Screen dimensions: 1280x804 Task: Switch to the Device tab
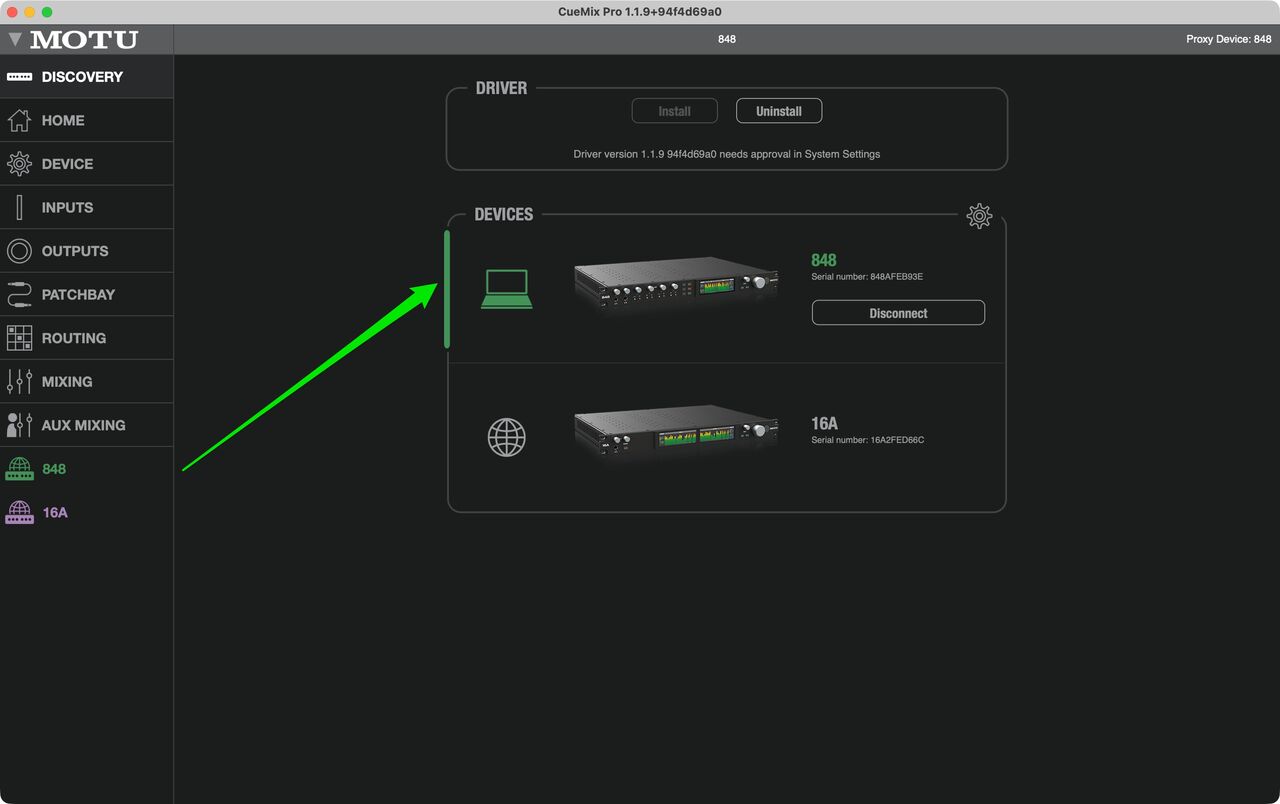[x=87, y=164]
